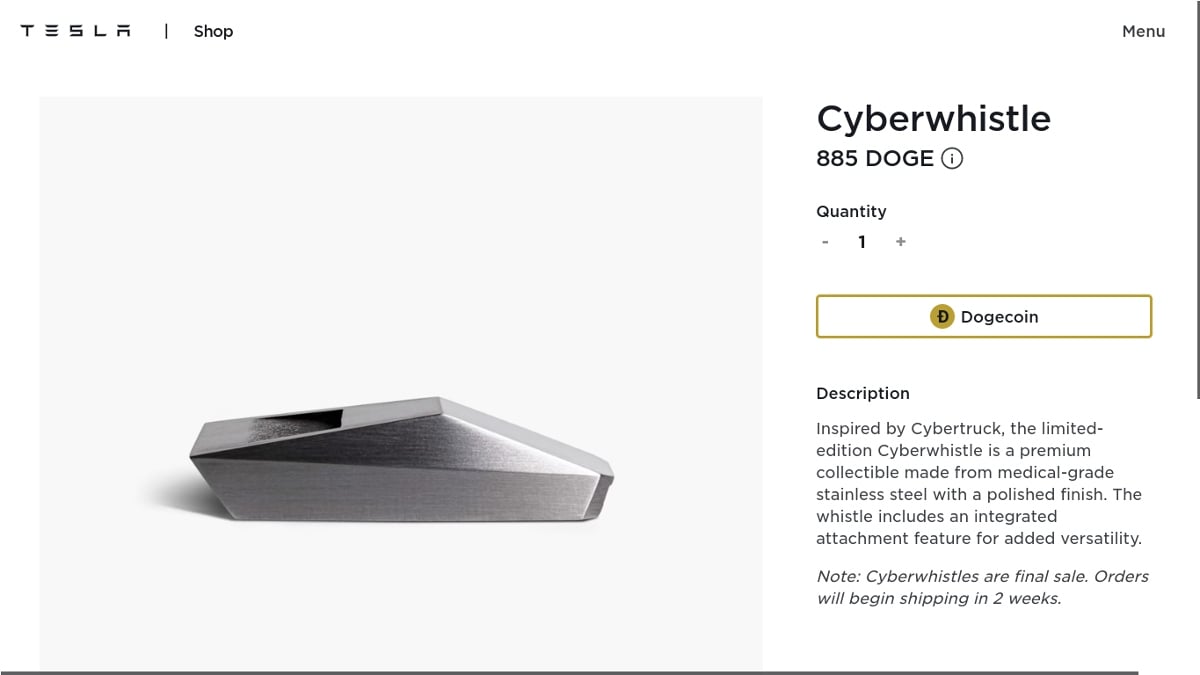
Task: Increase quantity with the plus button
Action: pyautogui.click(x=901, y=242)
